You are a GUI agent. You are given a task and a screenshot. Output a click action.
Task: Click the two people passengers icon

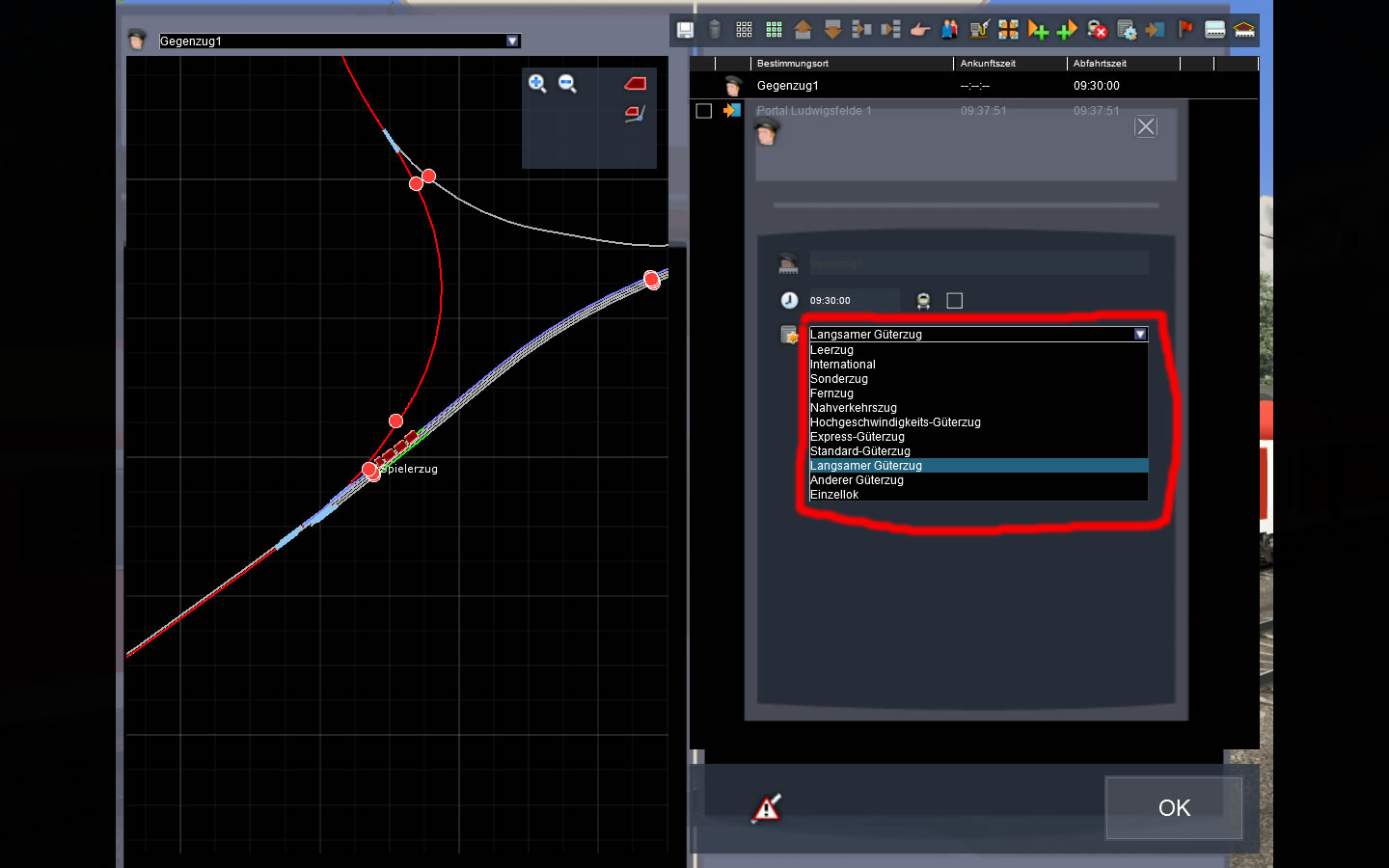tap(950, 30)
